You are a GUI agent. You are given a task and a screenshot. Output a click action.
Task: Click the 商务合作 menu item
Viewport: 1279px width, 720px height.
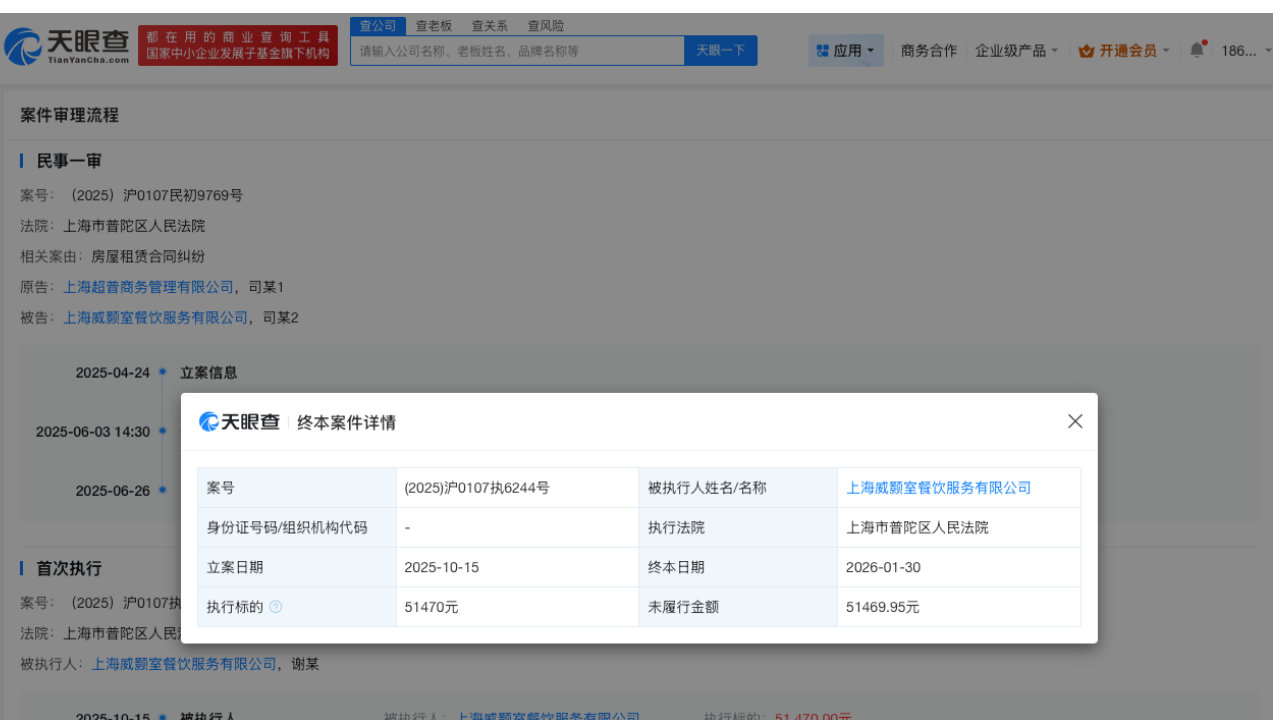[x=928, y=50]
